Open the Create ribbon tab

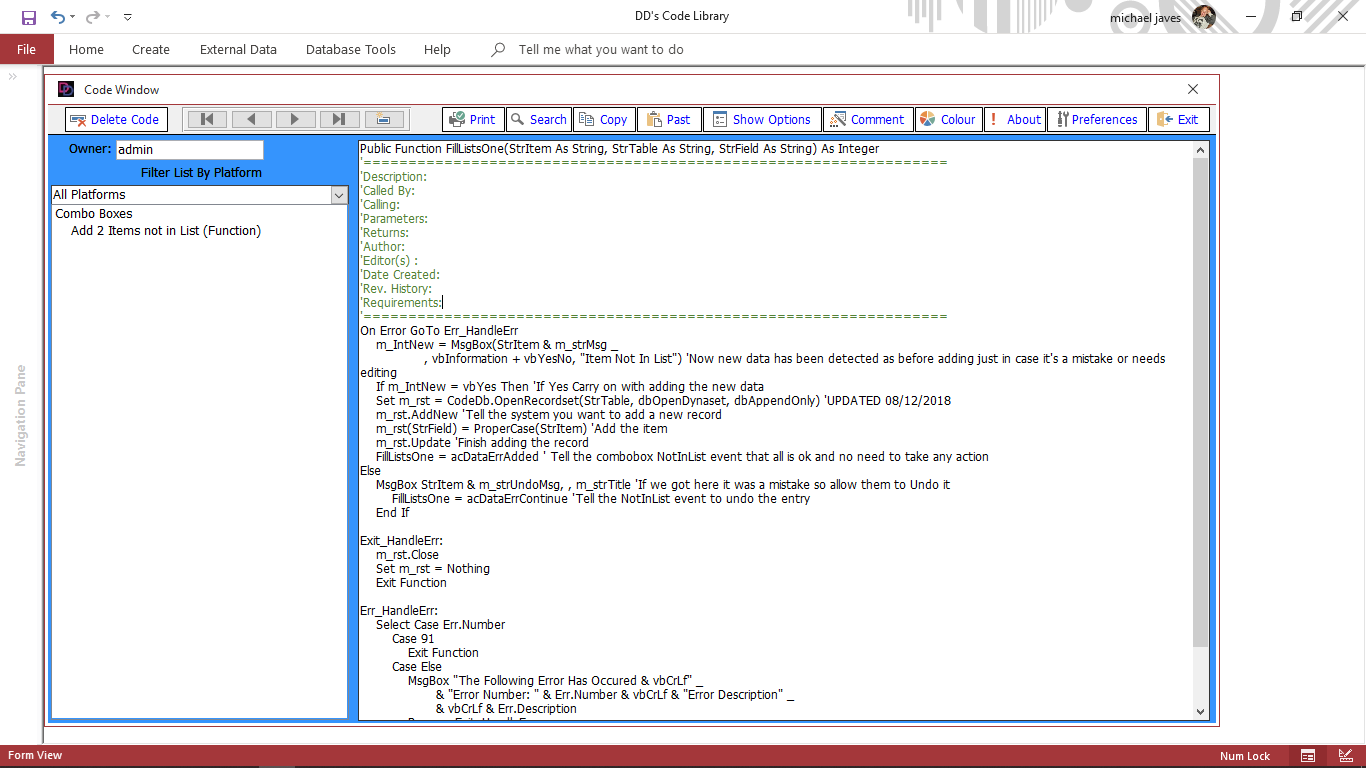pyautogui.click(x=151, y=49)
